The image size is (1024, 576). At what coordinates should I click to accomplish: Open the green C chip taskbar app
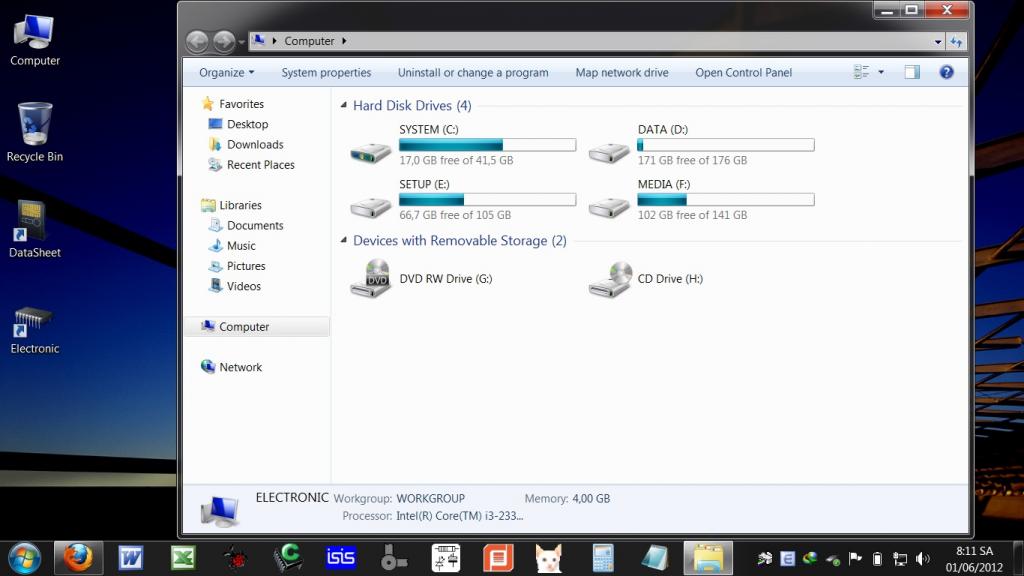(288, 559)
